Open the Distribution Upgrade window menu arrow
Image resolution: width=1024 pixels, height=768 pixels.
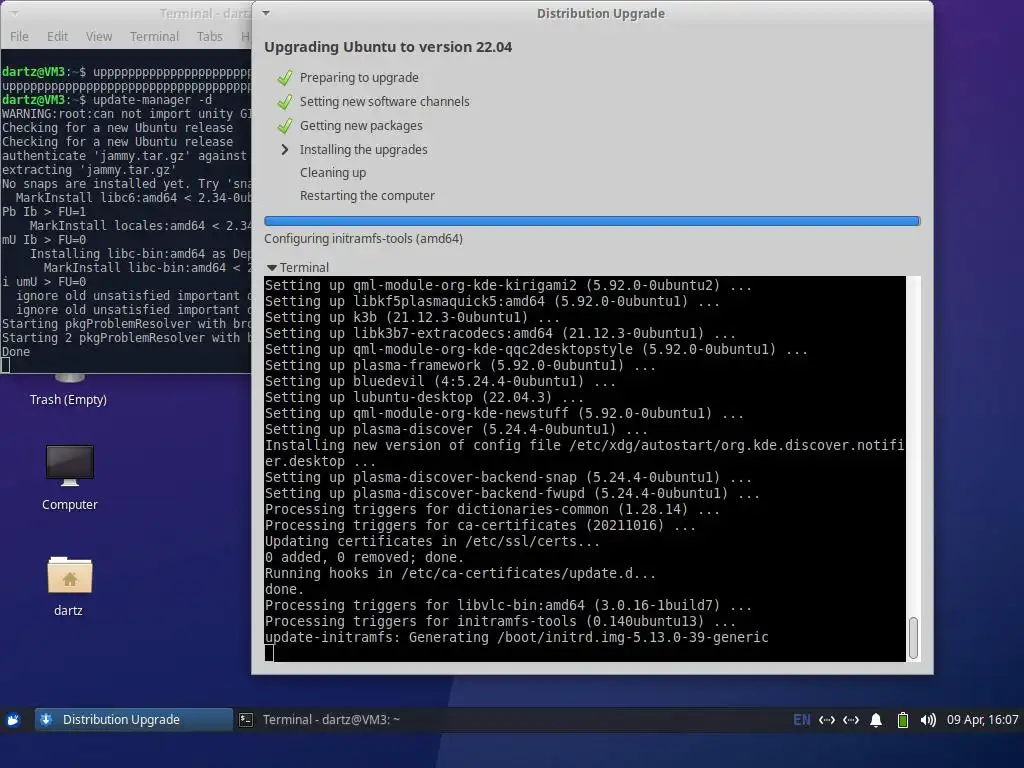tap(266, 13)
